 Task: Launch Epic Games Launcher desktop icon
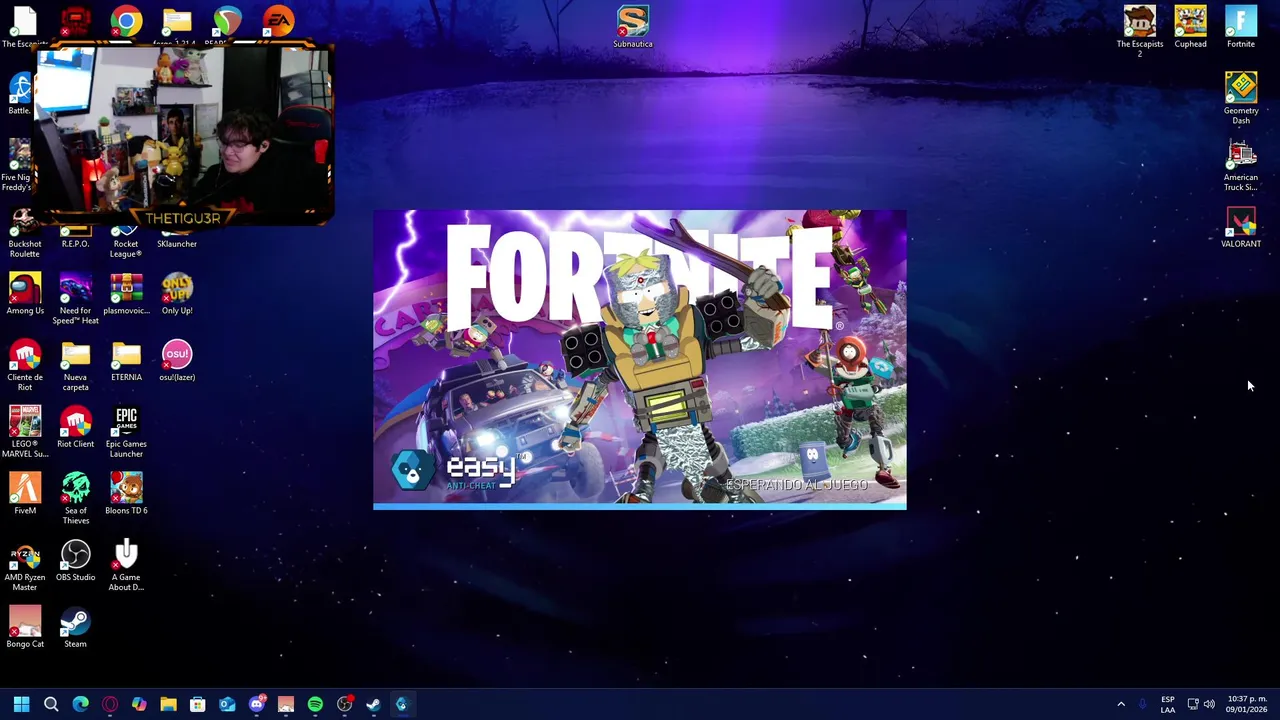[x=126, y=432]
